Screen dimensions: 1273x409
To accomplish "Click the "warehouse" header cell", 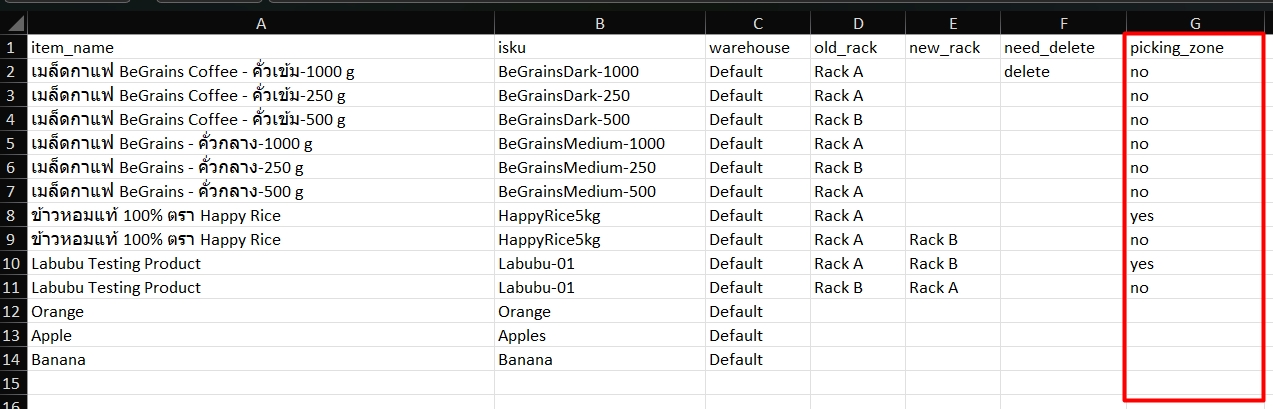I will pos(749,47).
